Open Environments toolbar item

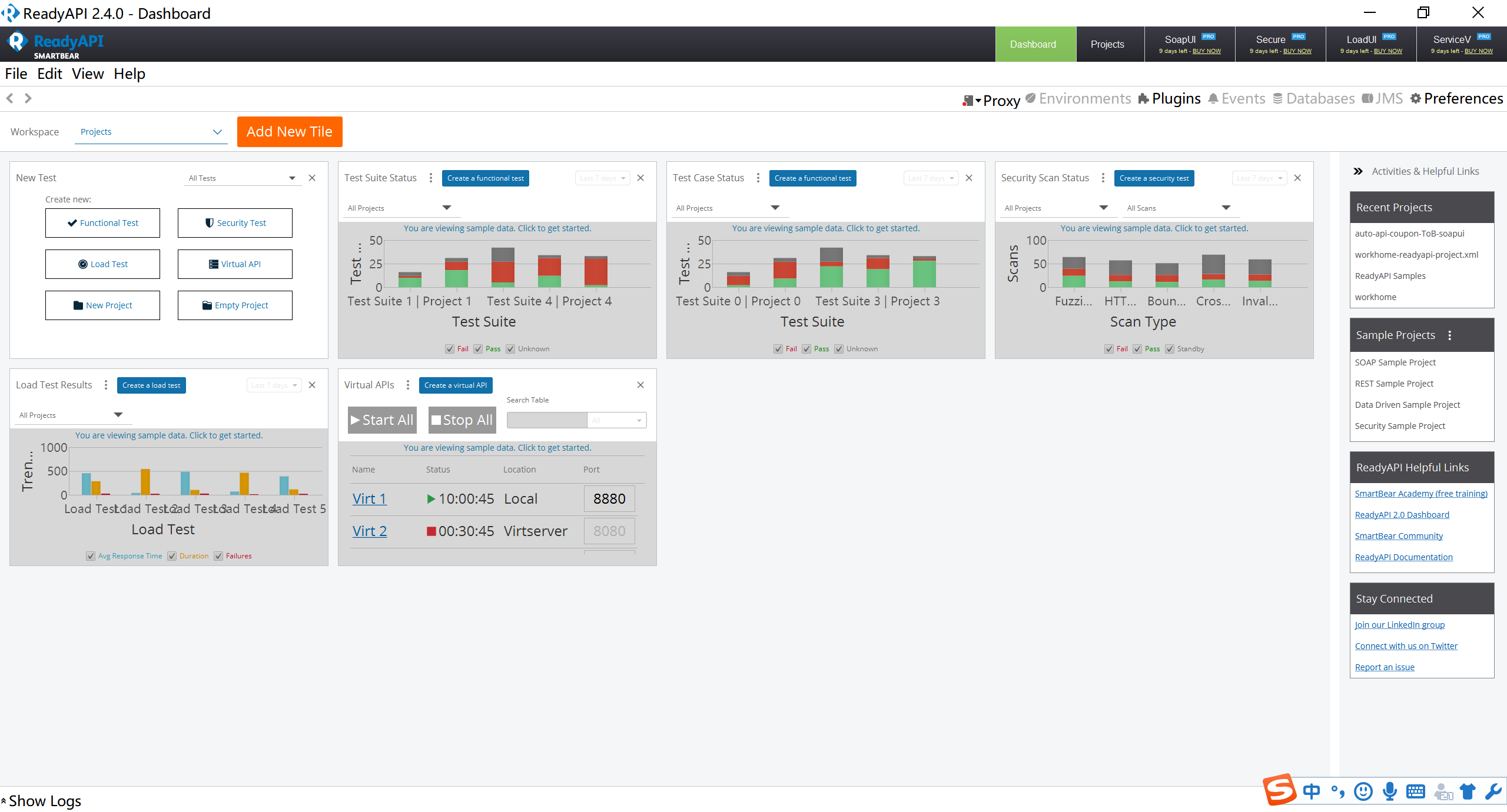click(1078, 99)
